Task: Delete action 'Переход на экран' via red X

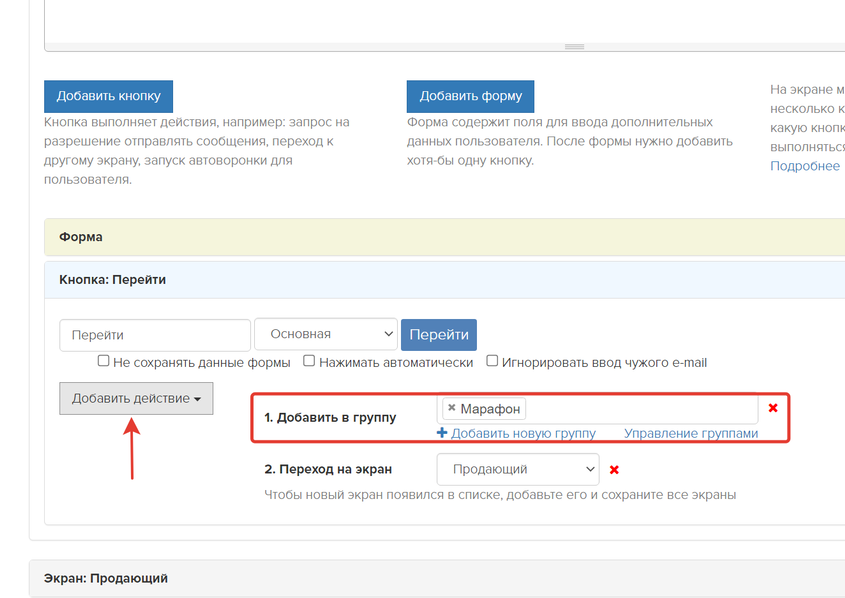Action: (x=613, y=469)
